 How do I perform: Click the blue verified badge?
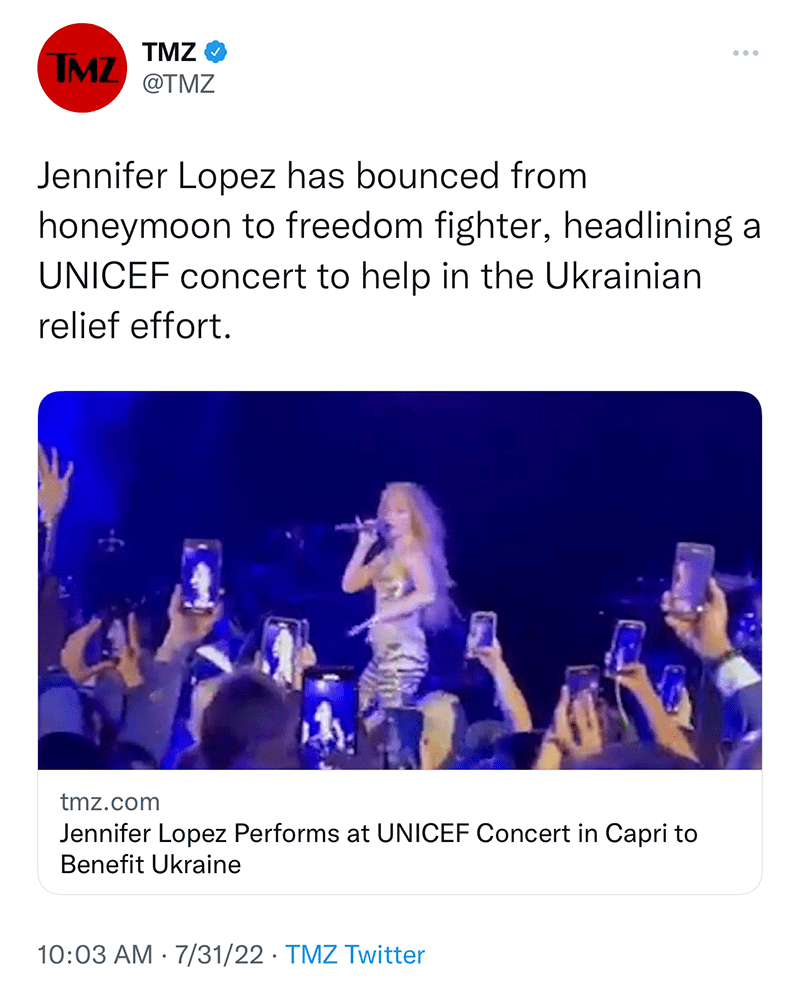(216, 50)
